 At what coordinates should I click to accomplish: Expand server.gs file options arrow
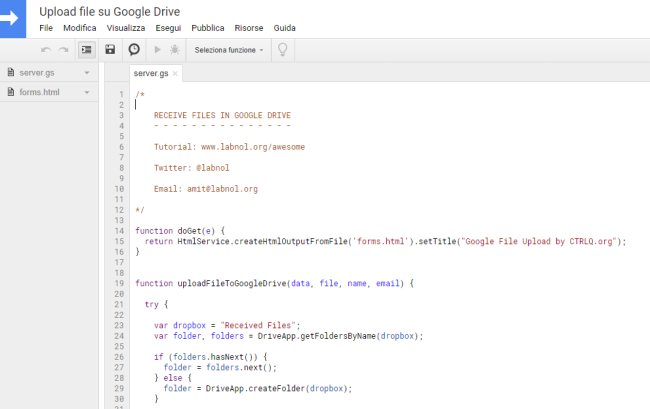[x=87, y=73]
